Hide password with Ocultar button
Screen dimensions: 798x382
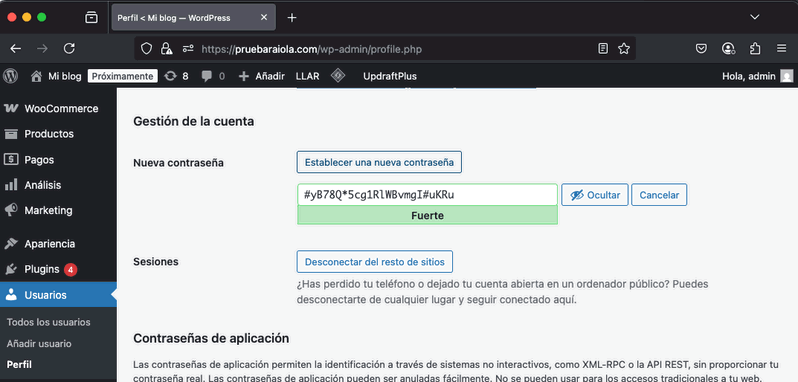tap(595, 195)
